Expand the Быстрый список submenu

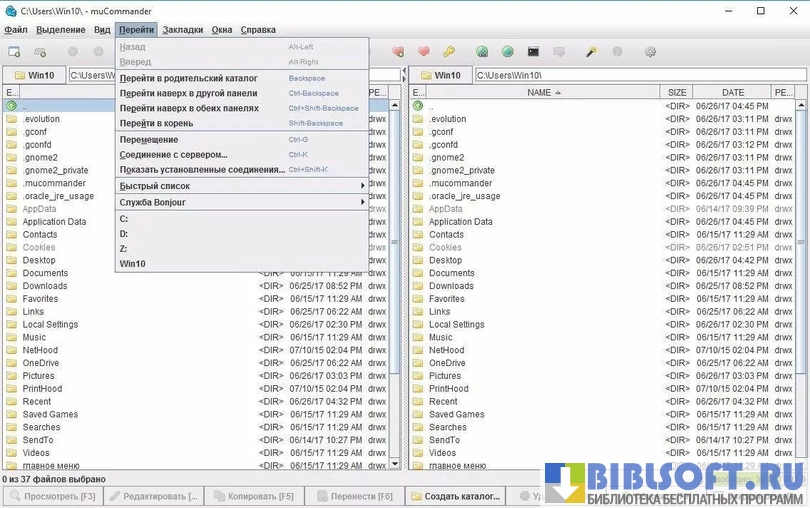240,186
